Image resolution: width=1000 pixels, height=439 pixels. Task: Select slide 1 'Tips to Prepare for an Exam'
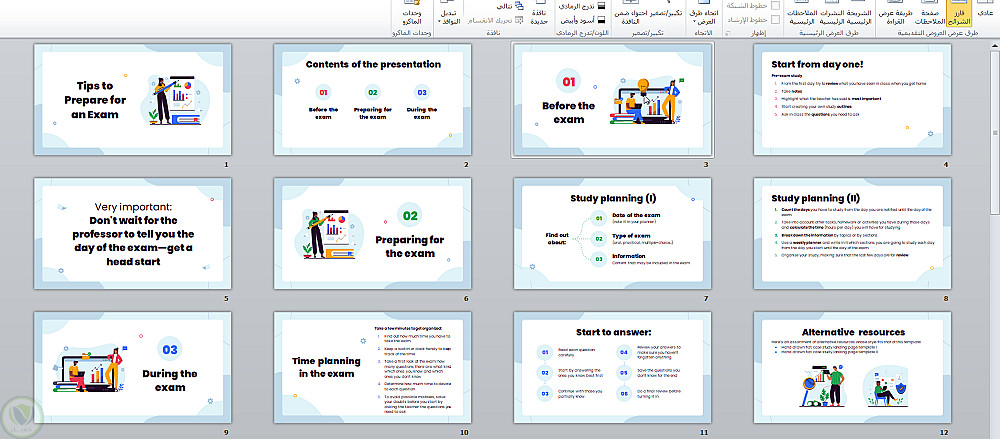coord(133,100)
